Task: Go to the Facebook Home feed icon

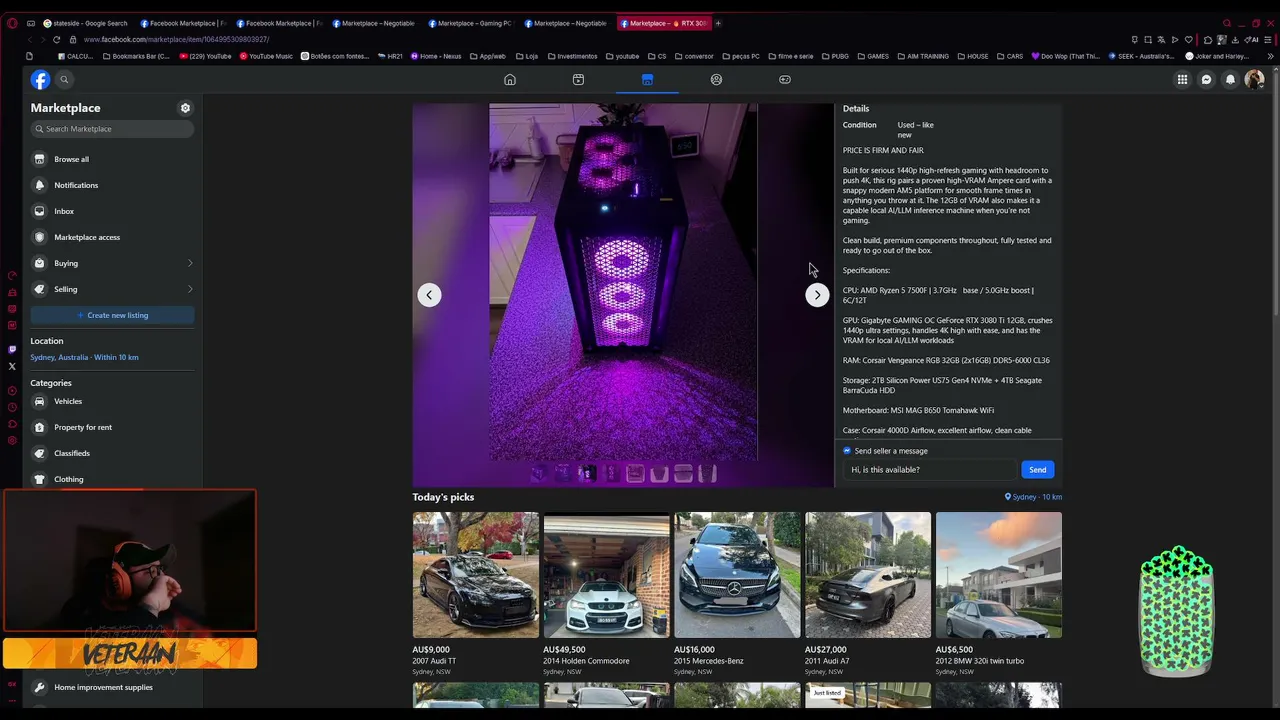Action: point(510,79)
